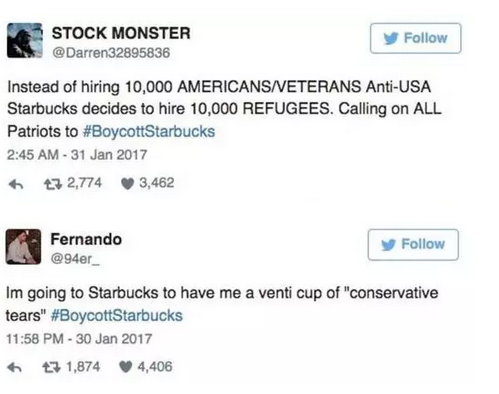Open #BoycottStarbucks hashtag in Fernando's tweet
The width and height of the screenshot is (499, 394).
117,315
